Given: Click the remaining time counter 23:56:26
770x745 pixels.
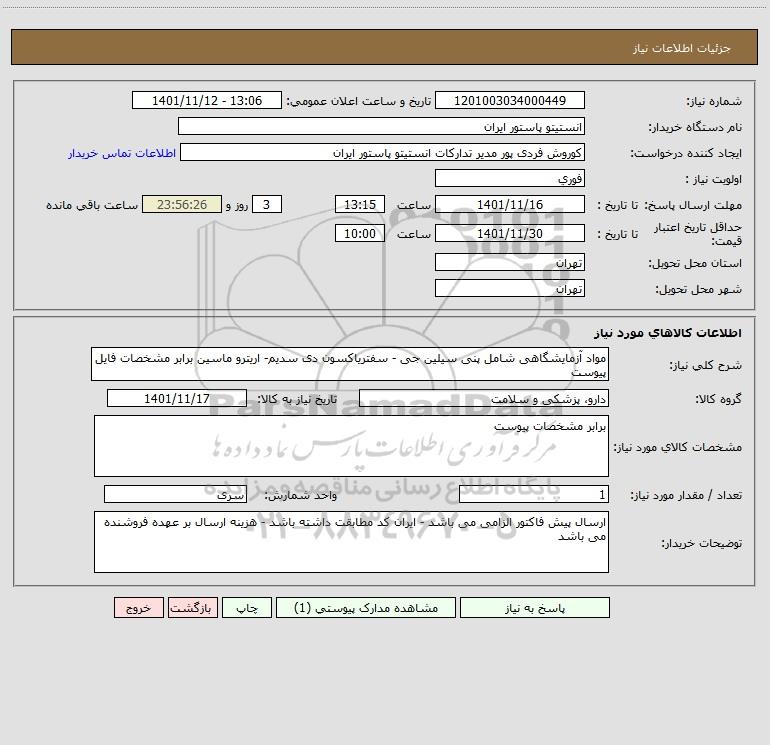Looking at the screenshot, I should pyautogui.click(x=182, y=204).
